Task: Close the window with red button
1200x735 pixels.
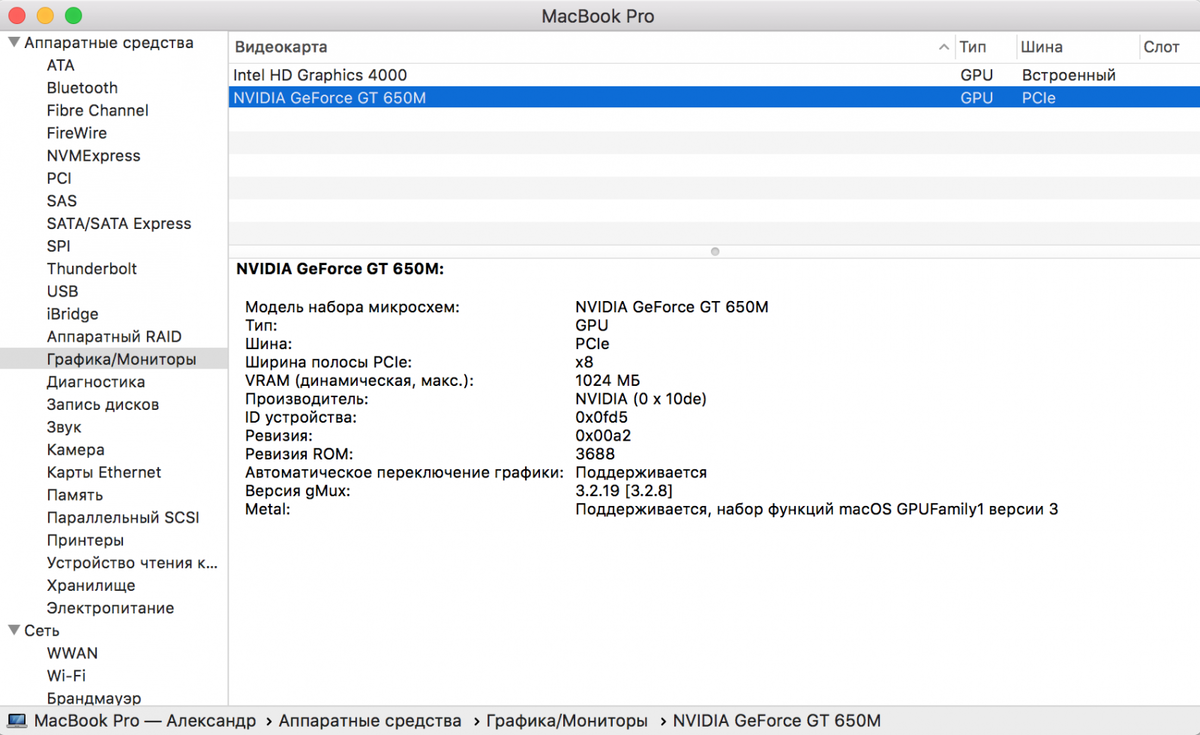Action: click(17, 16)
